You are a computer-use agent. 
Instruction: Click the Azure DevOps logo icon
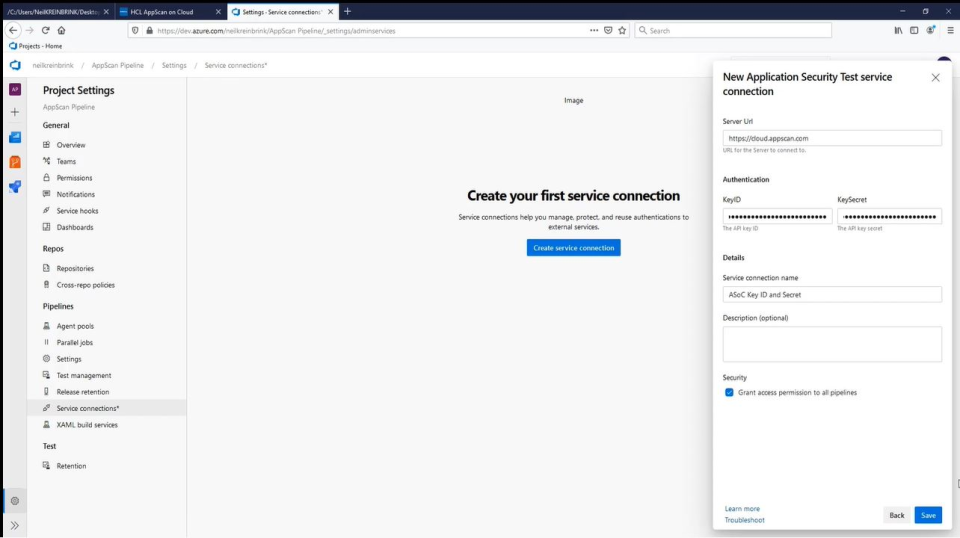click(15, 65)
